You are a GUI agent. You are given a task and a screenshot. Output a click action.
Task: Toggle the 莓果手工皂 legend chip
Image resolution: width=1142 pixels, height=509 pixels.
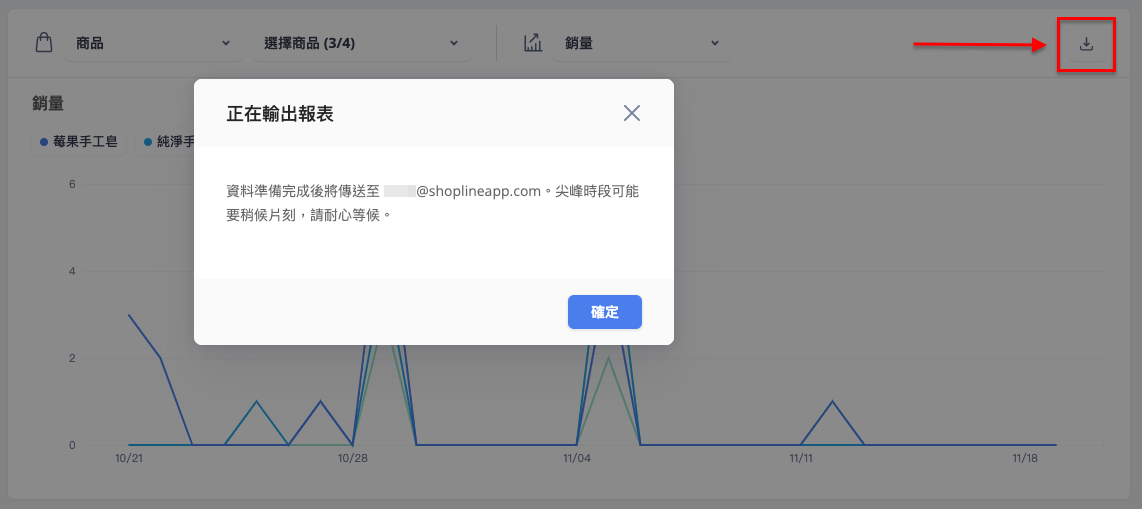pyautogui.click(x=79, y=143)
